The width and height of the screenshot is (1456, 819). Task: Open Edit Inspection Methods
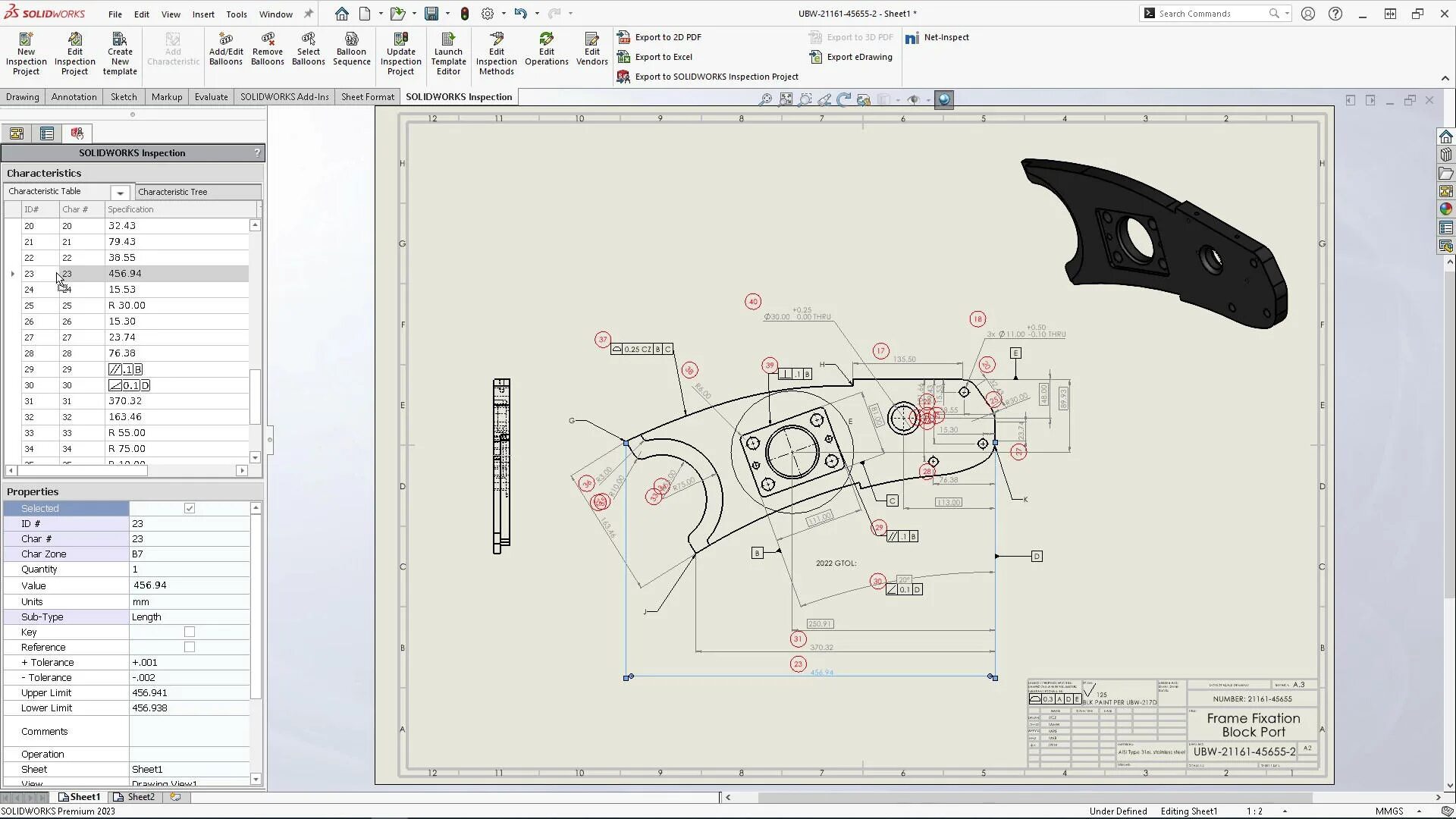click(x=496, y=52)
